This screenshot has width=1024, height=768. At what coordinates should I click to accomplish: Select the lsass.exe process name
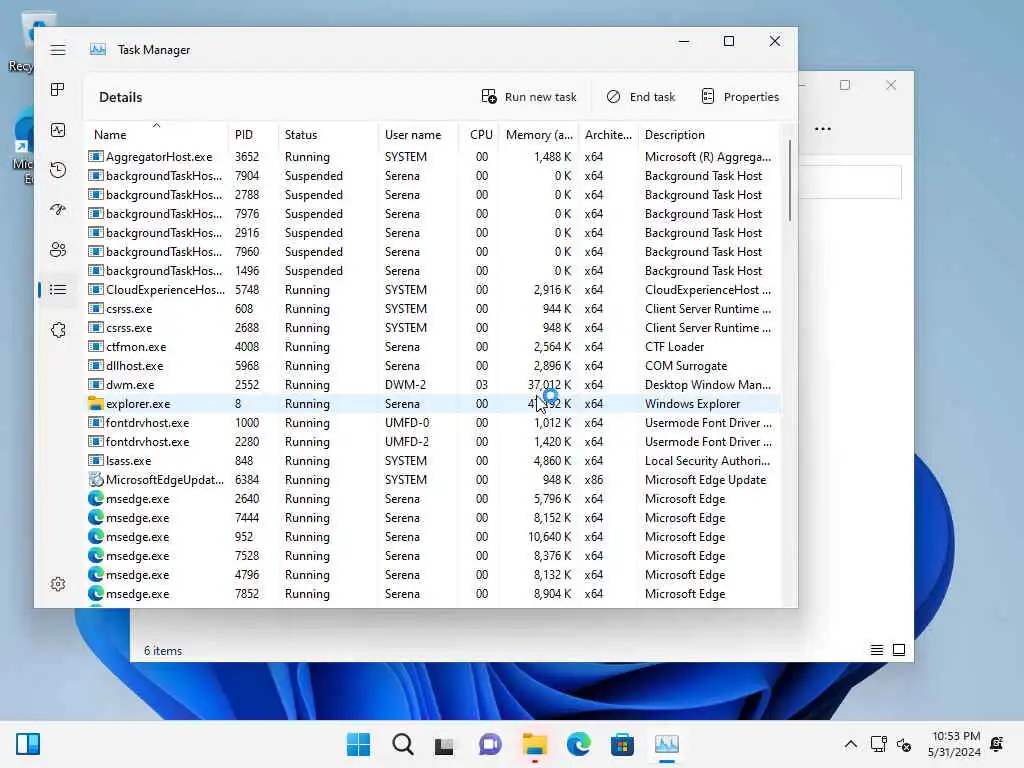click(x=128, y=461)
